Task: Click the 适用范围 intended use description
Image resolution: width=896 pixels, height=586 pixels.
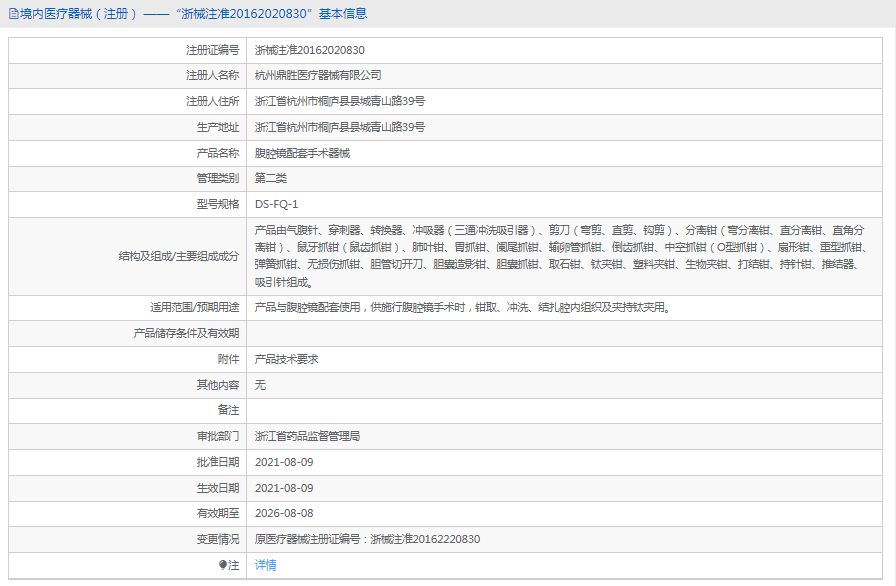Action: pyautogui.click(x=463, y=307)
